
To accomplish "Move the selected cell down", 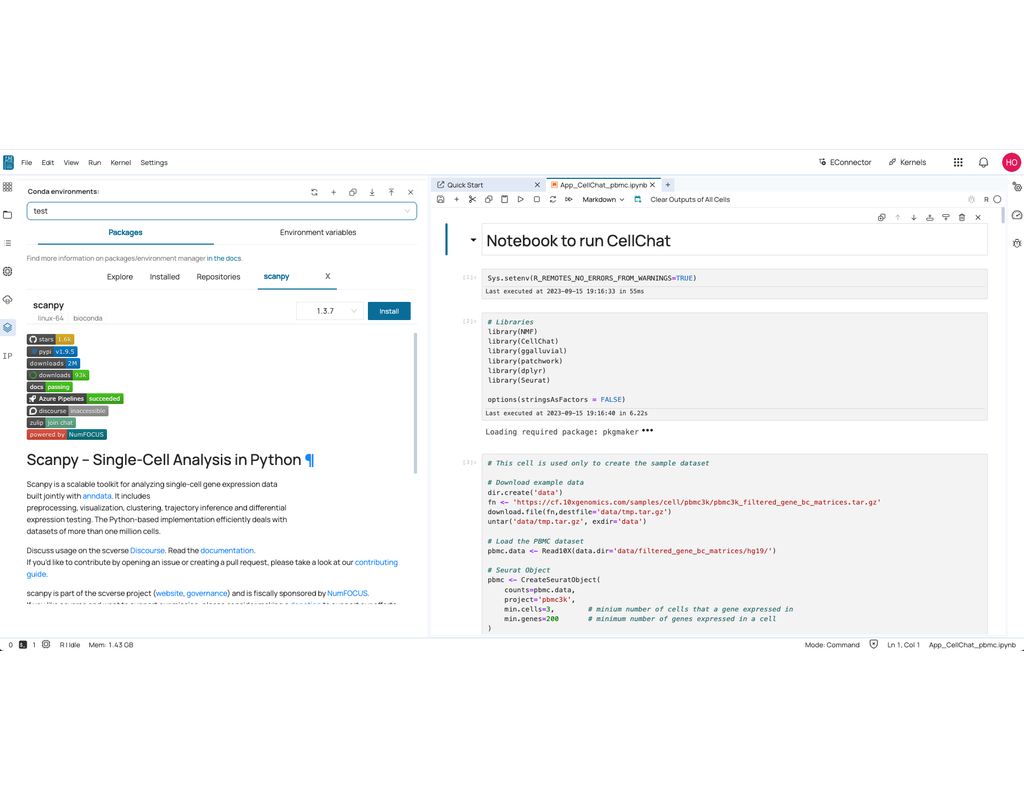I will point(913,217).
